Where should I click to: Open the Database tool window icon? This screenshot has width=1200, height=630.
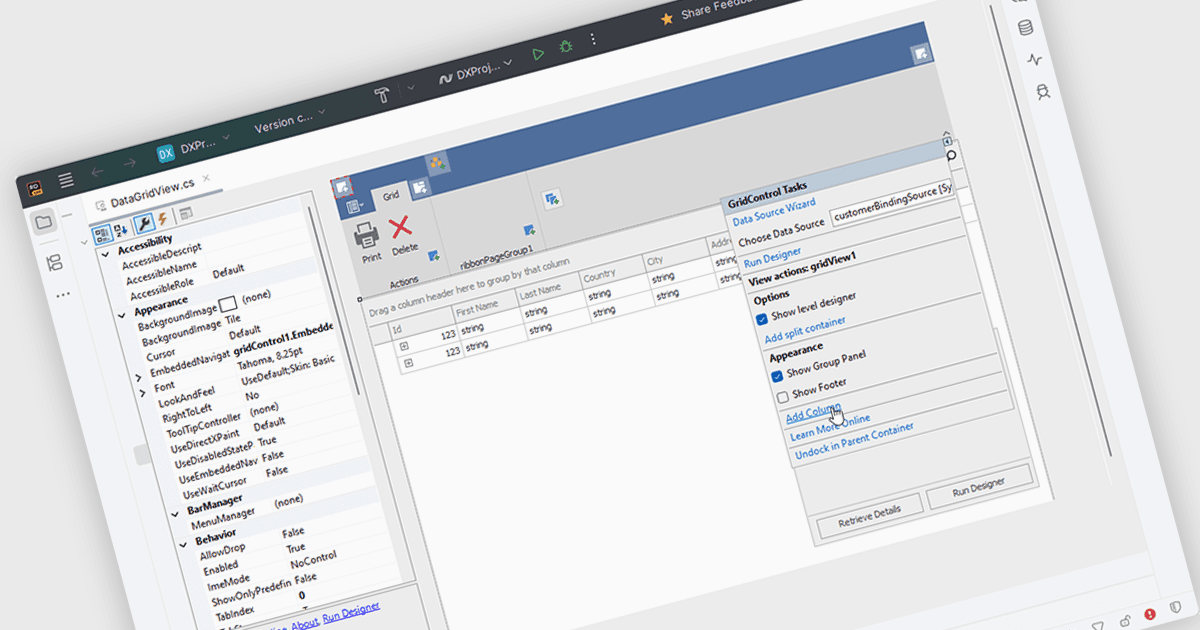1025,27
